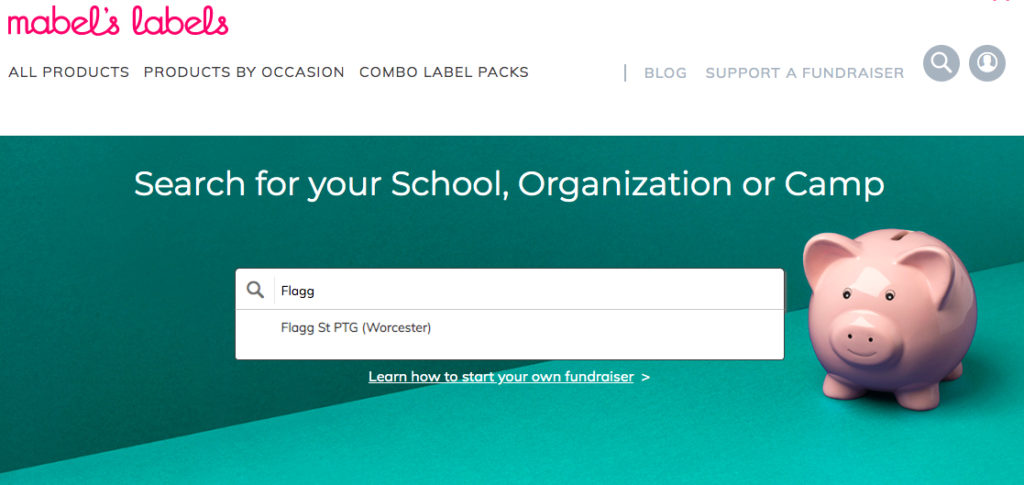Click the vertical divider before Blog
Viewport: 1024px width, 485px height.
pos(625,72)
